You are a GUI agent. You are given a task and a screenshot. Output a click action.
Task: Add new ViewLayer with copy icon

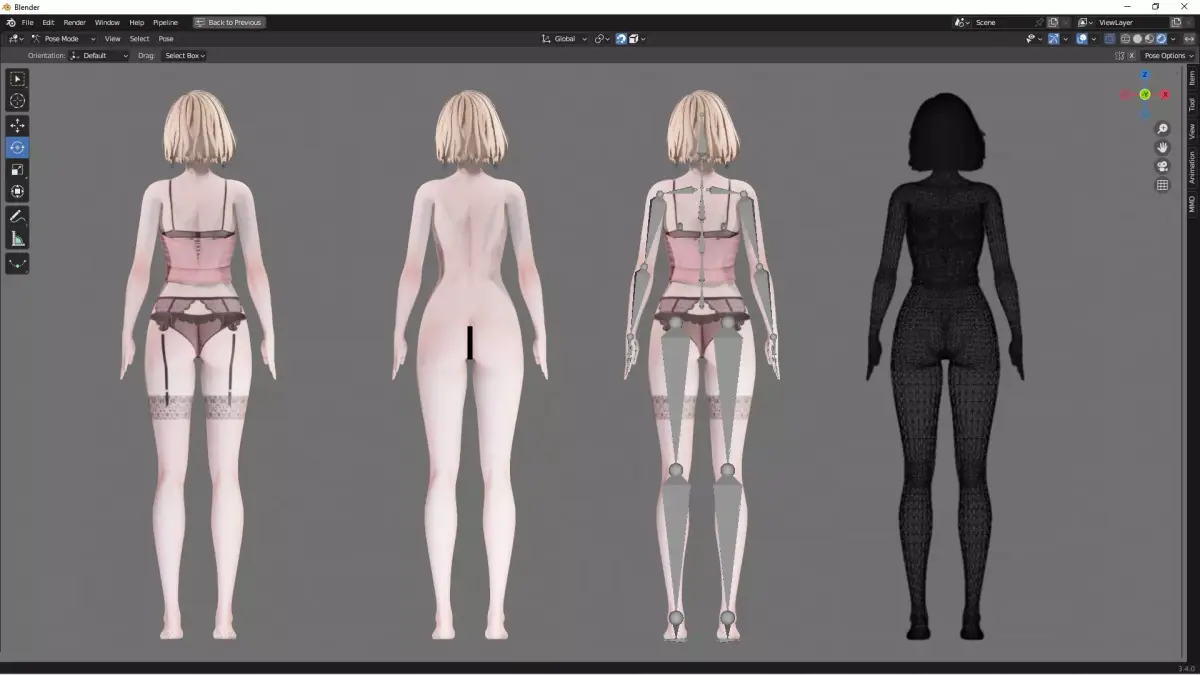click(x=1176, y=22)
